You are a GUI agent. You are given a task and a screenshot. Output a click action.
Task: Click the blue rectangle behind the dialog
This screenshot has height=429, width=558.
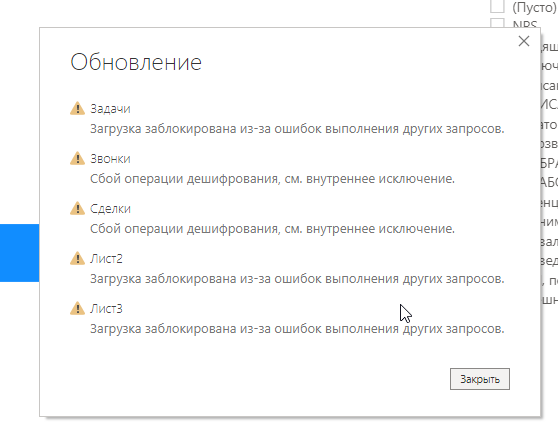[x=20, y=253]
